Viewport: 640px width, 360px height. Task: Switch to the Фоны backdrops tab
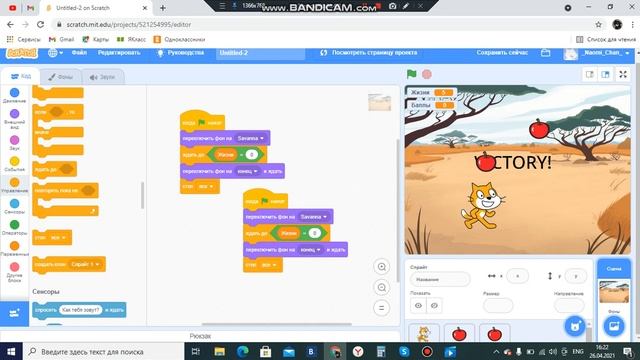point(60,77)
